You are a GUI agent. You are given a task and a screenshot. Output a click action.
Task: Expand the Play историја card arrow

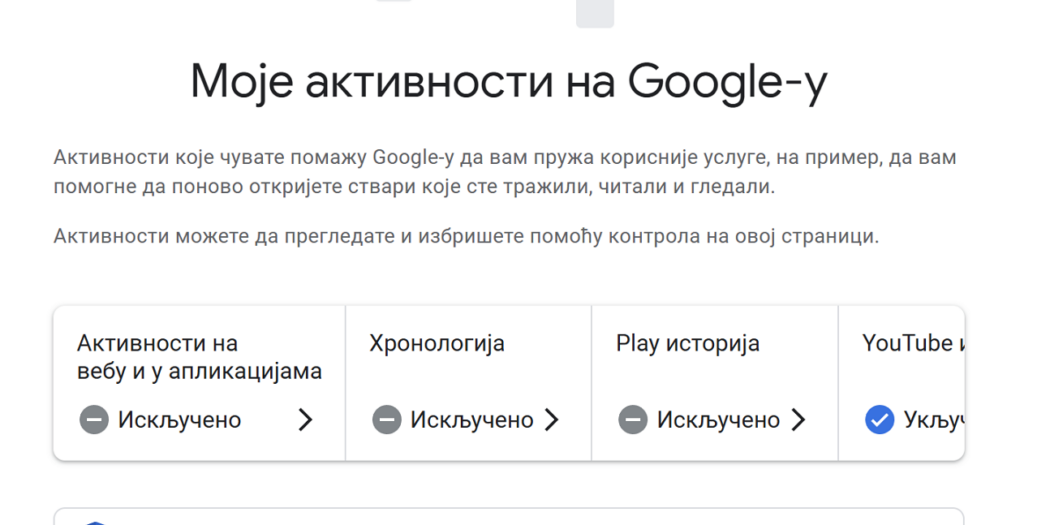[798, 420]
